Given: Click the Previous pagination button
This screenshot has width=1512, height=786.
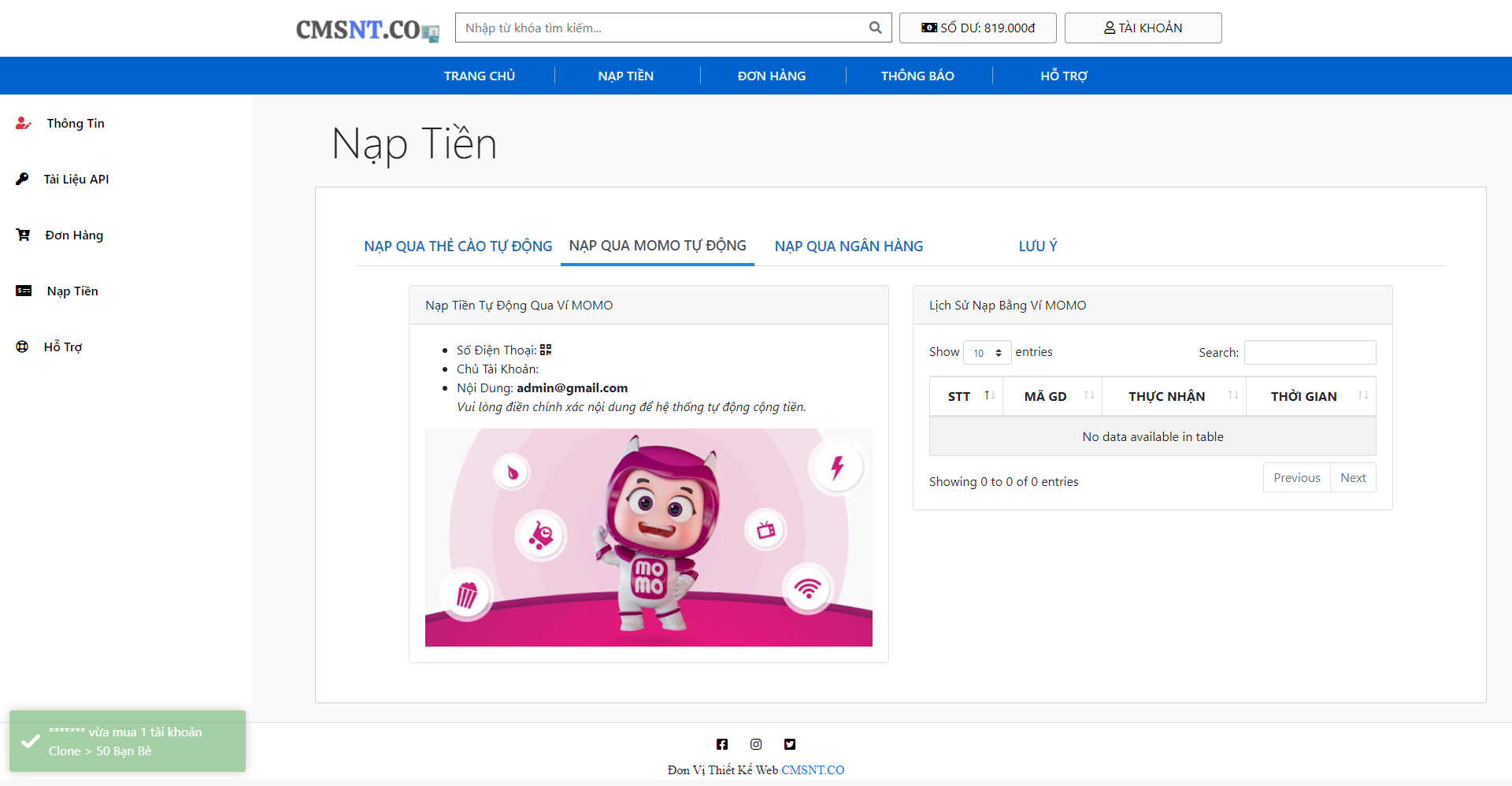Looking at the screenshot, I should [1297, 477].
